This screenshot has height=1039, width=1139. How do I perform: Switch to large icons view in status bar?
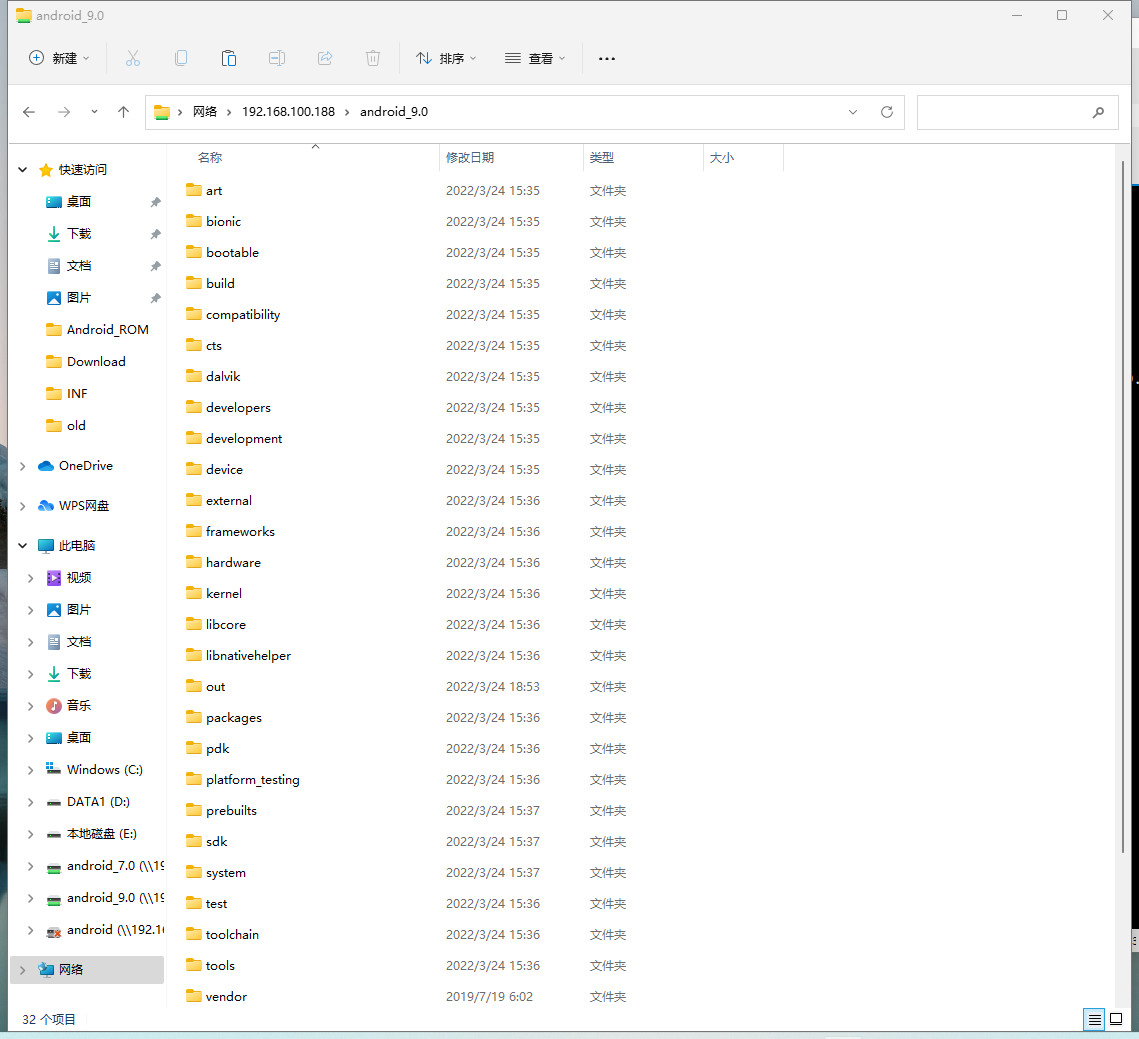(1116, 1019)
